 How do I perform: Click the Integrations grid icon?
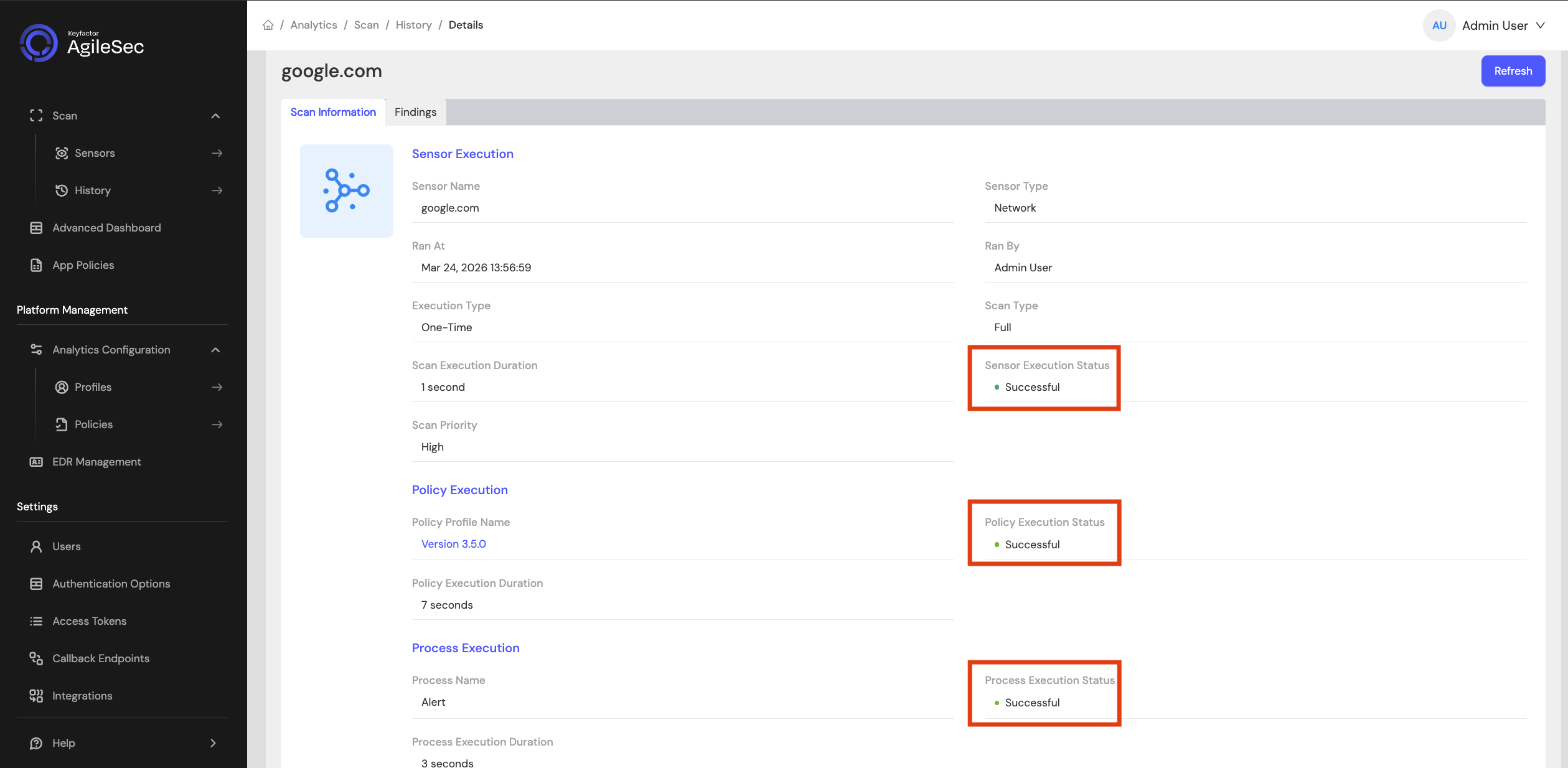[36, 696]
